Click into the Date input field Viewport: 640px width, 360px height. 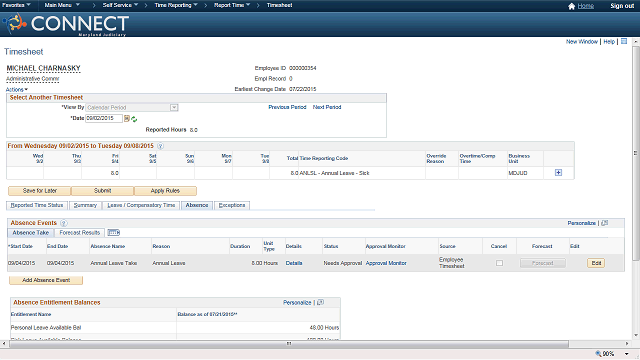(104, 118)
